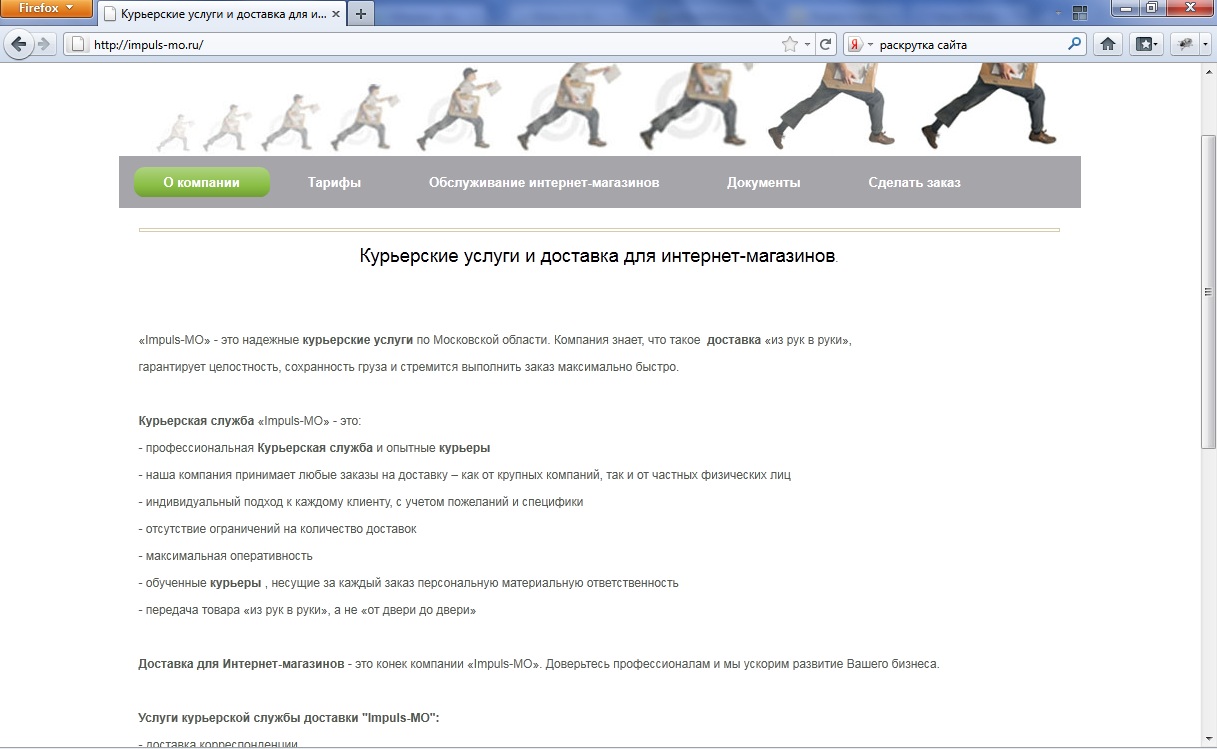The width and height of the screenshot is (1217, 749).
Task: Reload the current page
Action: [x=825, y=44]
